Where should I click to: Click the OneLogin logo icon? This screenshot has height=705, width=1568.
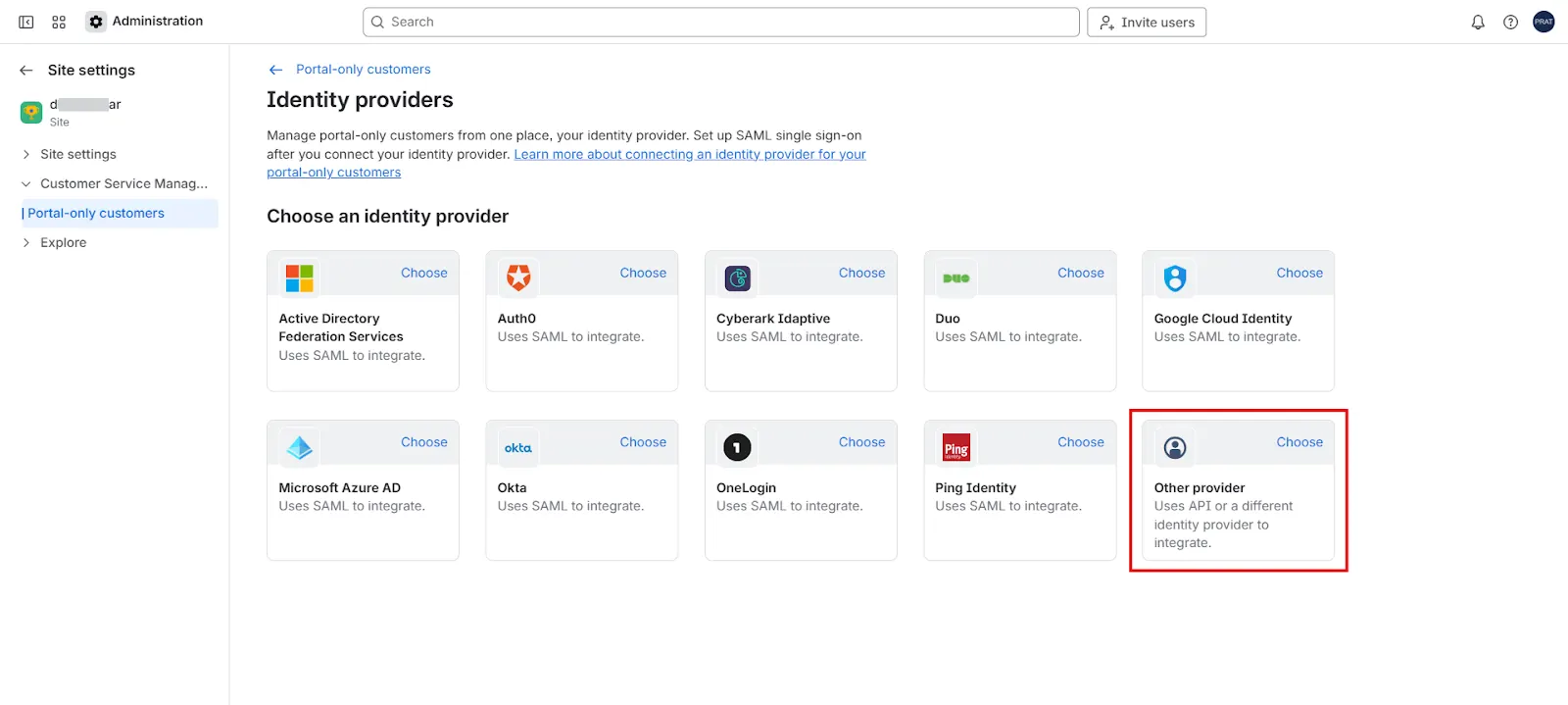click(737, 448)
